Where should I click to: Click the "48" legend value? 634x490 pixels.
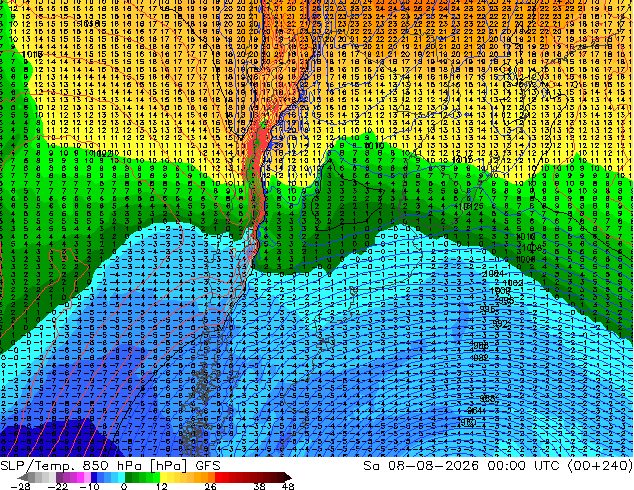pos(288,486)
